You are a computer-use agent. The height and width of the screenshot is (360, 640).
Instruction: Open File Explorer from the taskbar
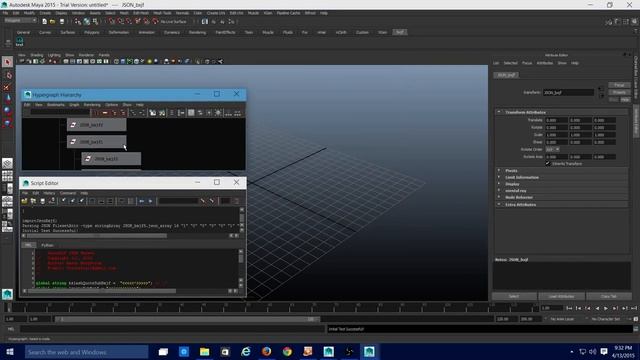[x=204, y=351]
